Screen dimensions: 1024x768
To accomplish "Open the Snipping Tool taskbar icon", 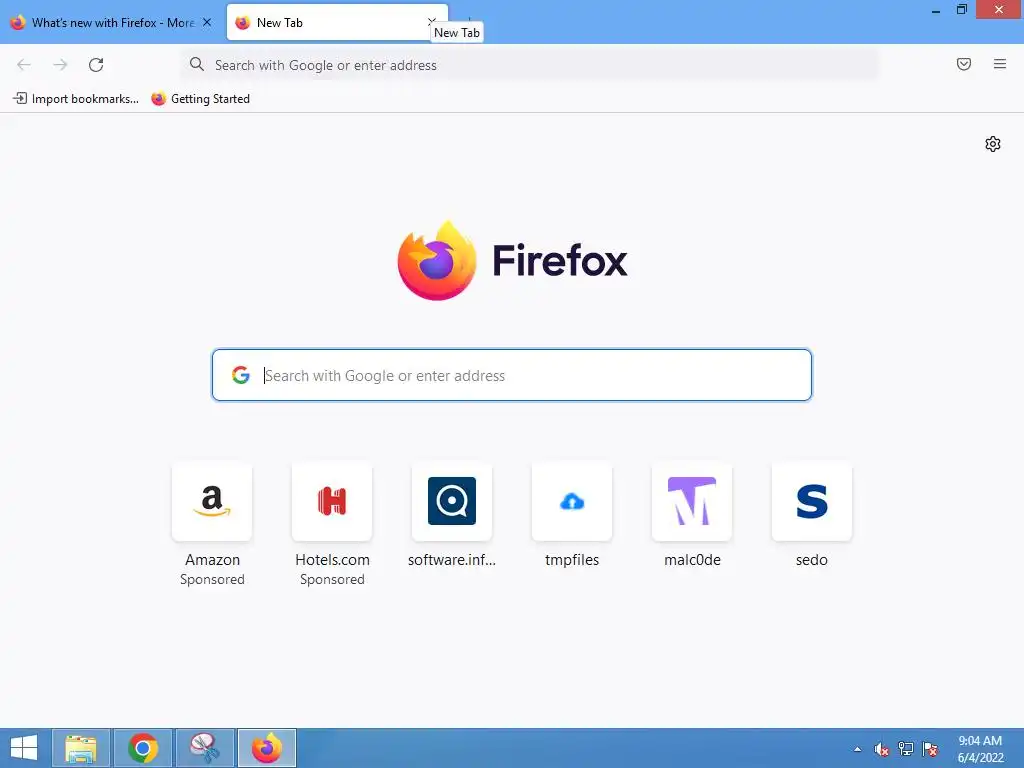I will tap(204, 748).
